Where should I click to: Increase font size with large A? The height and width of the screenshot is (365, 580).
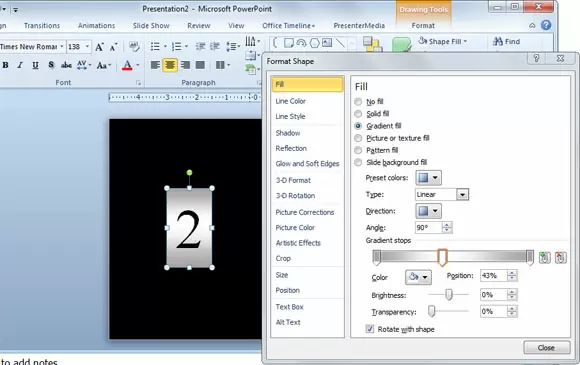99,47
